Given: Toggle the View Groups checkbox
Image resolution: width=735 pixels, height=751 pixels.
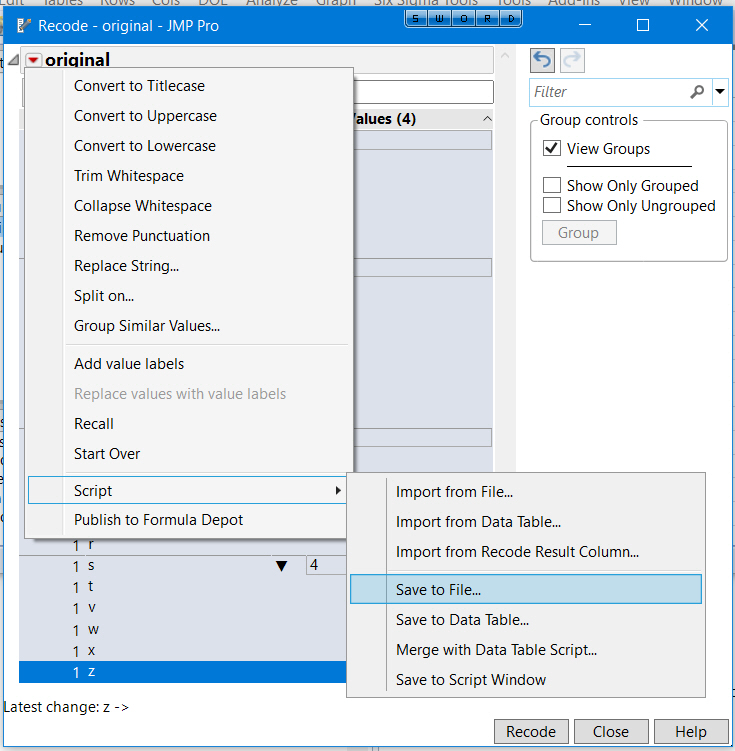Looking at the screenshot, I should coord(552,149).
